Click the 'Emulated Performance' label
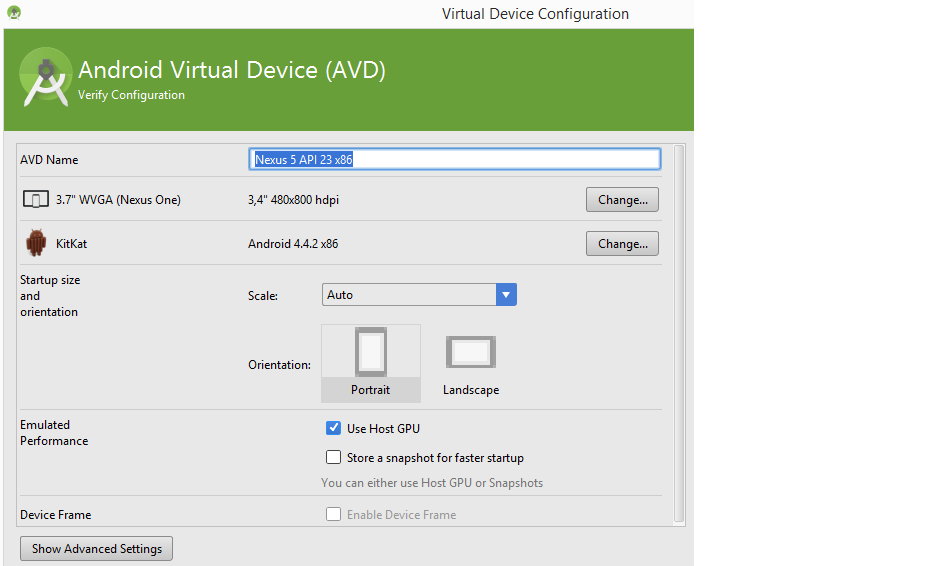This screenshot has height=566, width=929. (54, 433)
